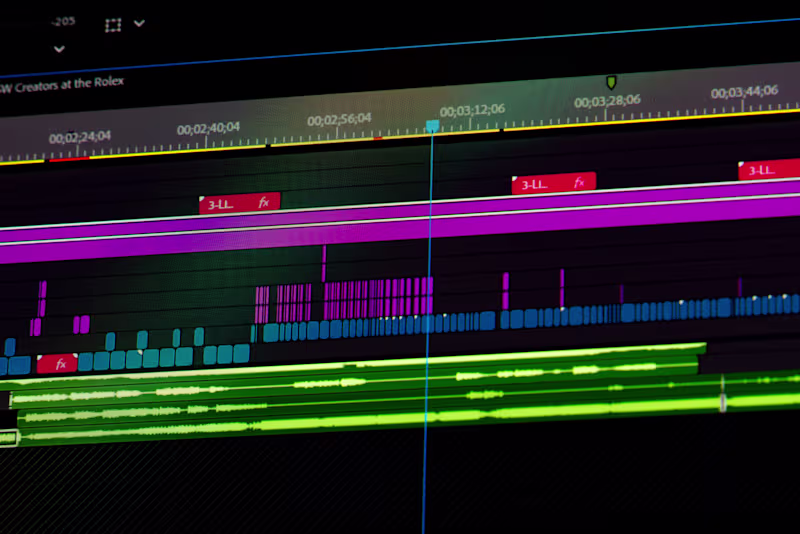Select the red 3-LL clip near 00;03;28;06

tap(554, 183)
